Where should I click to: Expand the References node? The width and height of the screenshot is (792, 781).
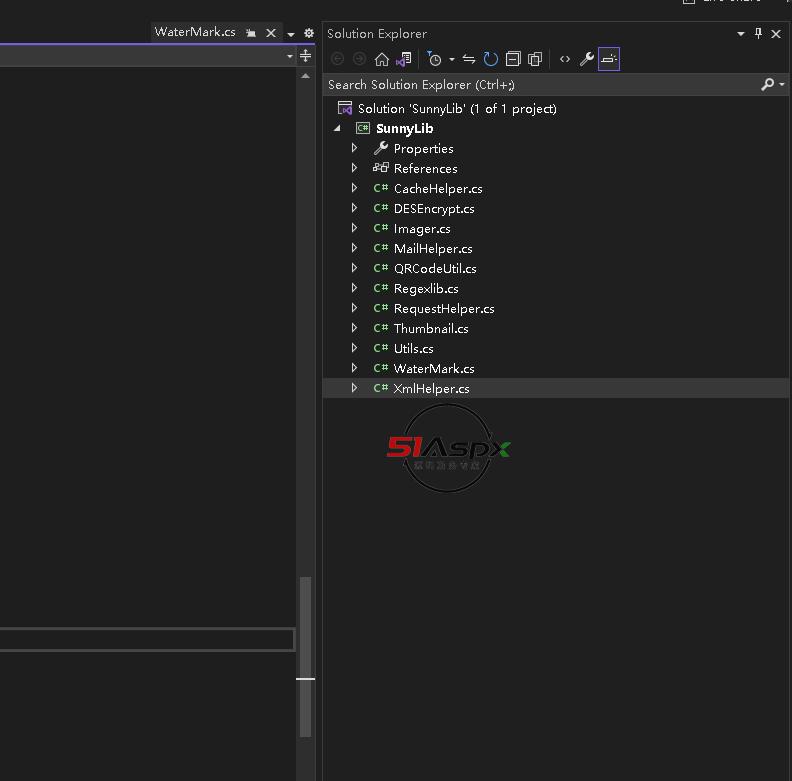coord(354,168)
